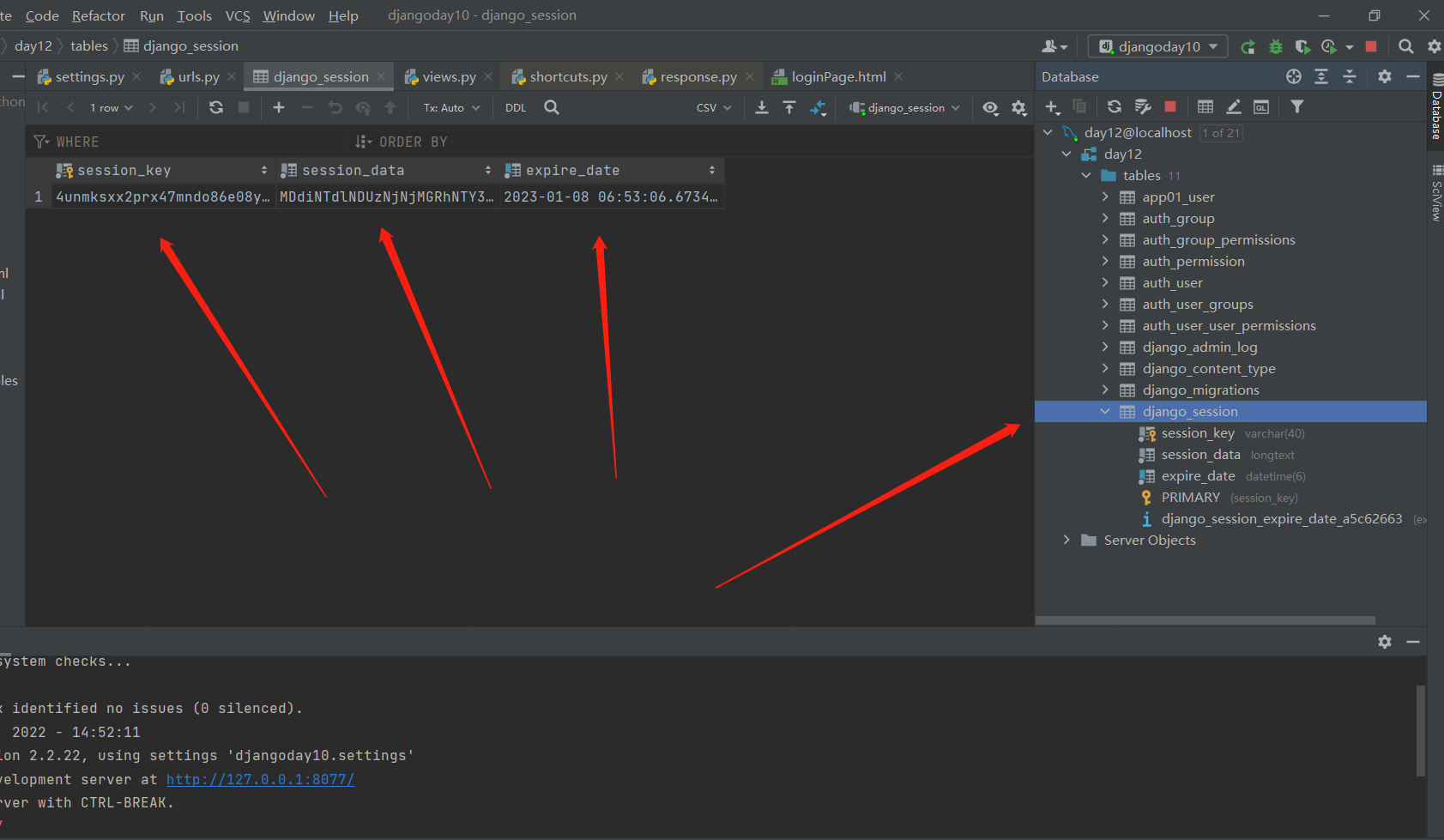Sort by the session_key column header

163,170
